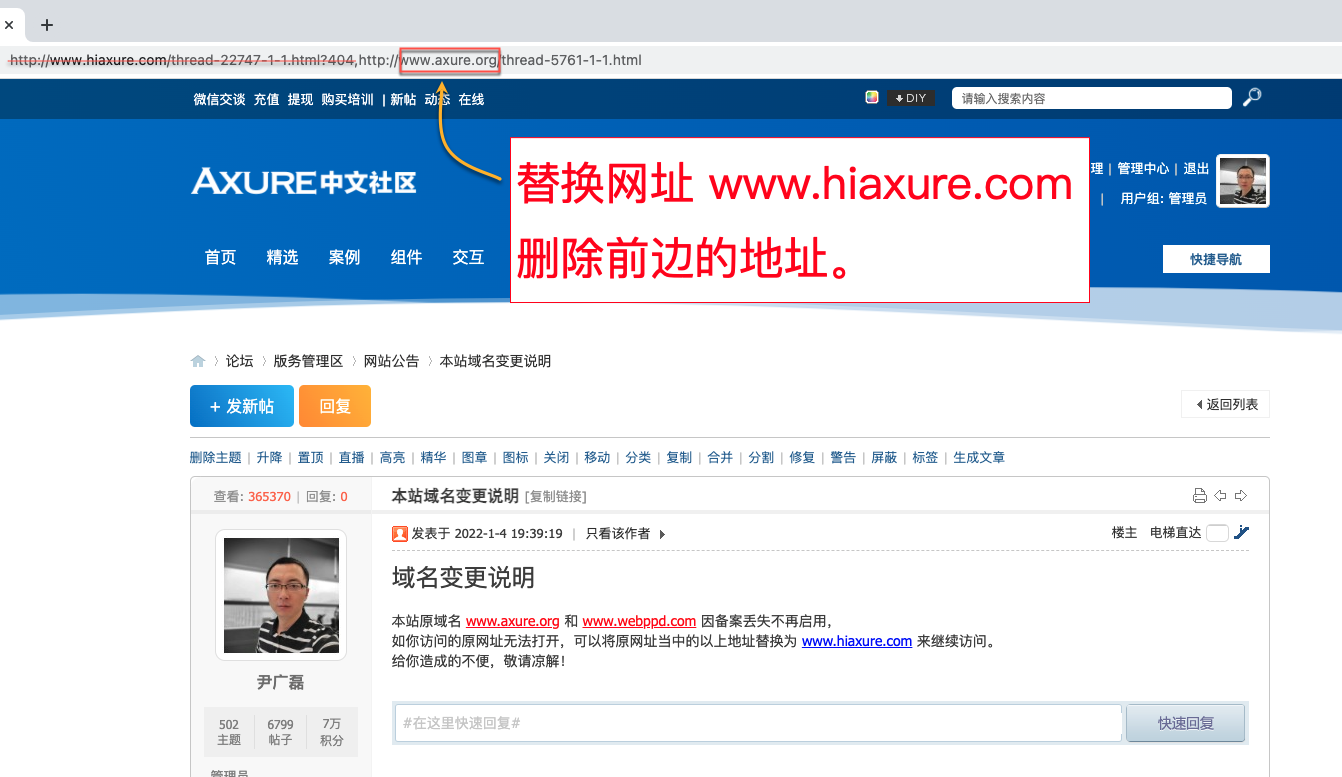Open 尹广磊's profile photo
The image size is (1342, 777).
[281, 595]
